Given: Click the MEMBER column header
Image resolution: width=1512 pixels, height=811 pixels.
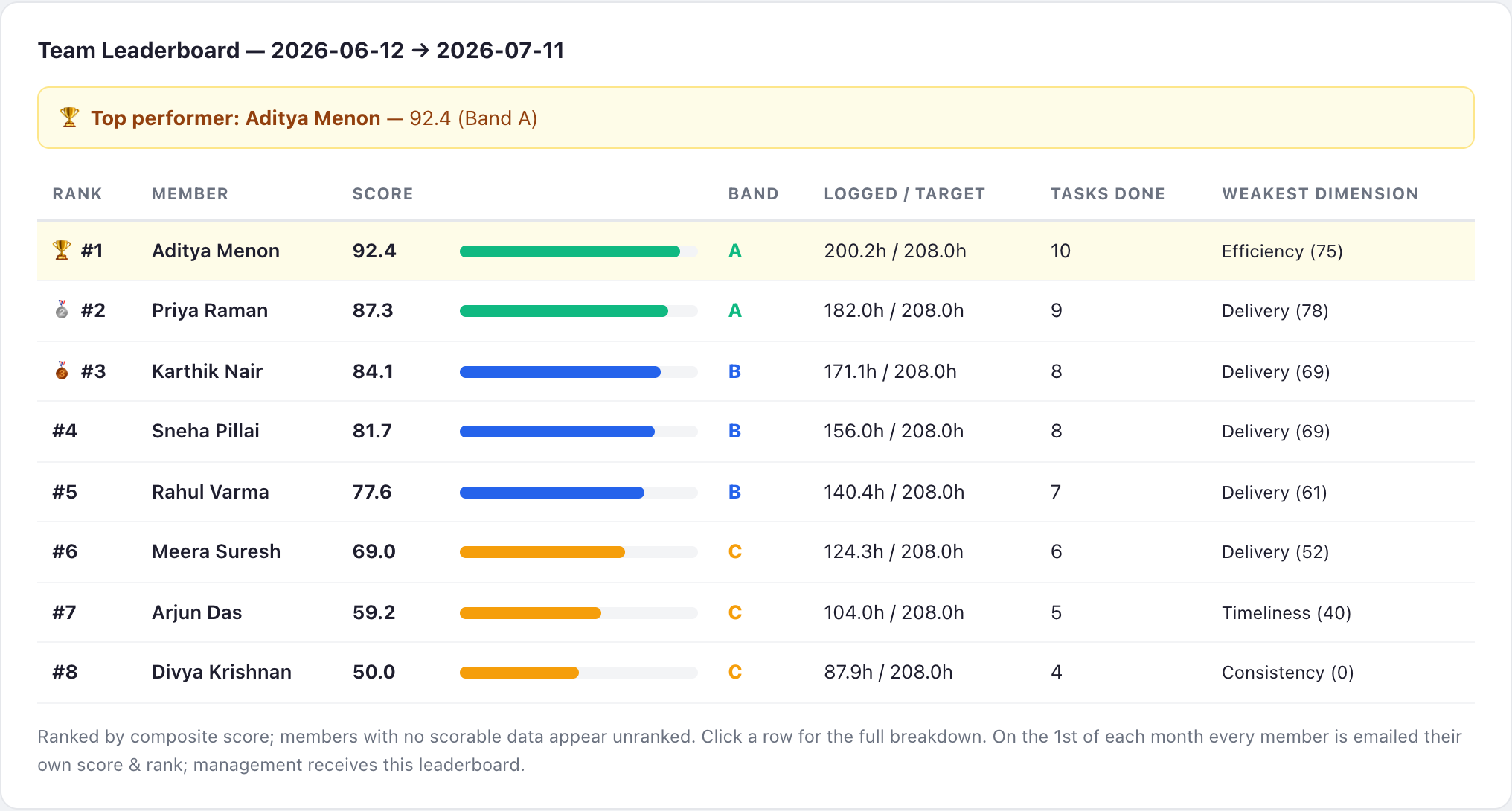Looking at the screenshot, I should coord(190,193).
